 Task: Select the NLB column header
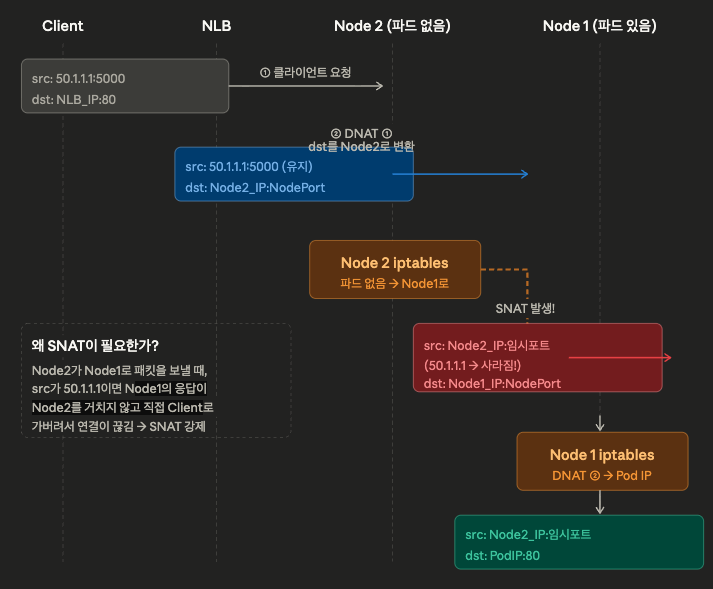coord(216,26)
